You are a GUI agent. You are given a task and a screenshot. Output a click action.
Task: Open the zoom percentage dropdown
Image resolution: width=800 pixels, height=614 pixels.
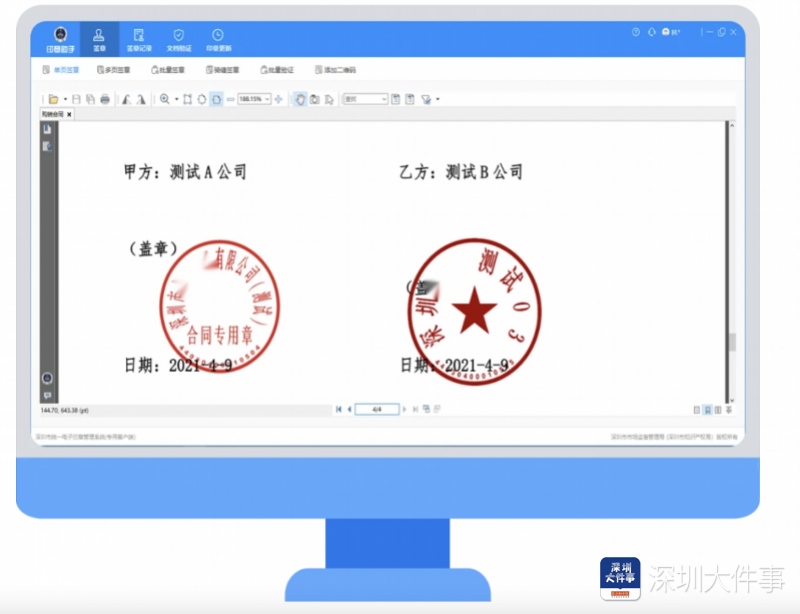[x=267, y=99]
